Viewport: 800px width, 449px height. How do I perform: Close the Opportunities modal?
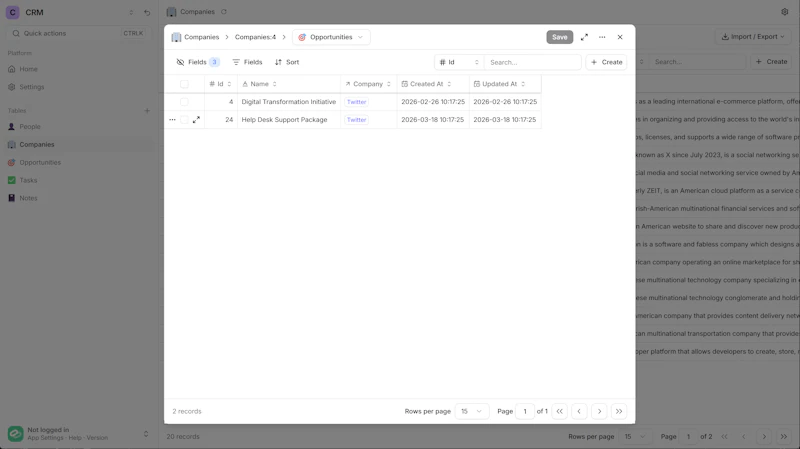click(x=620, y=37)
